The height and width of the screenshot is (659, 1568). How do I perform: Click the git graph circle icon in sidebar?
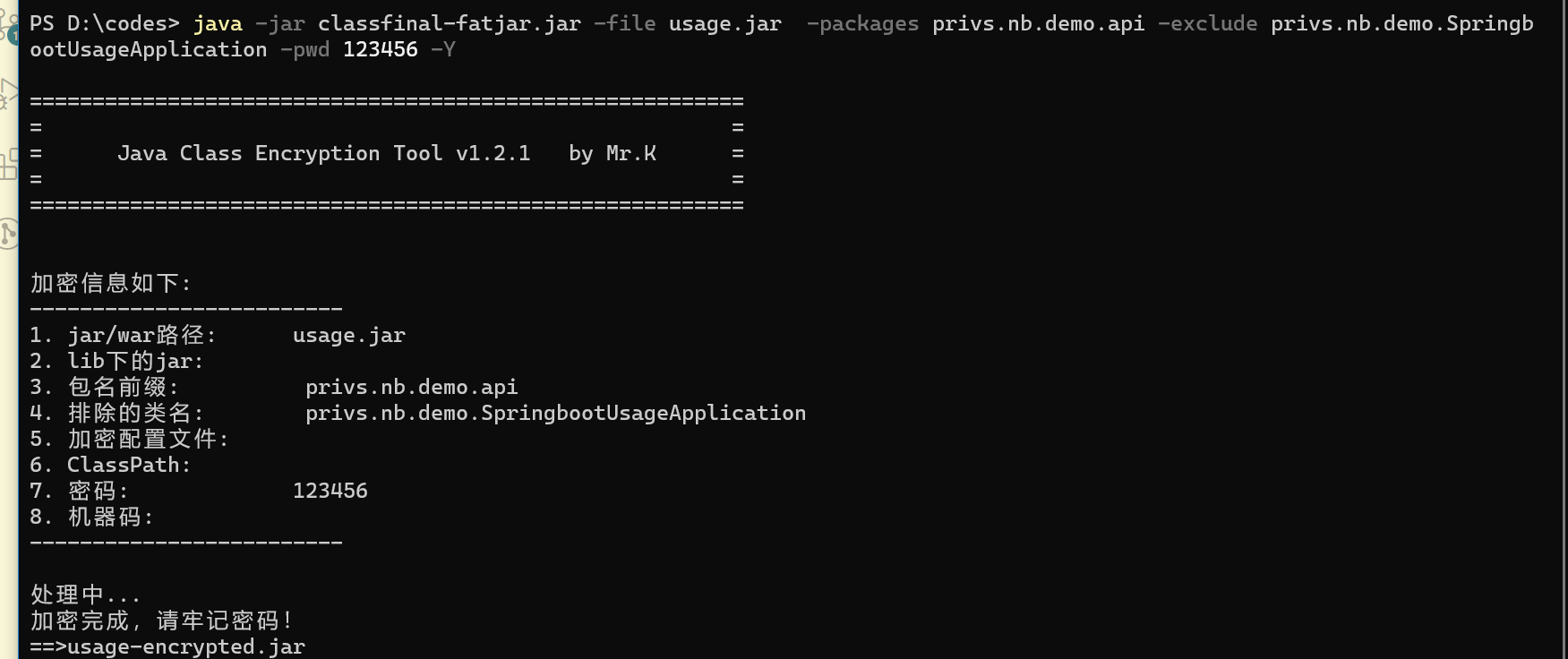(x=7, y=234)
